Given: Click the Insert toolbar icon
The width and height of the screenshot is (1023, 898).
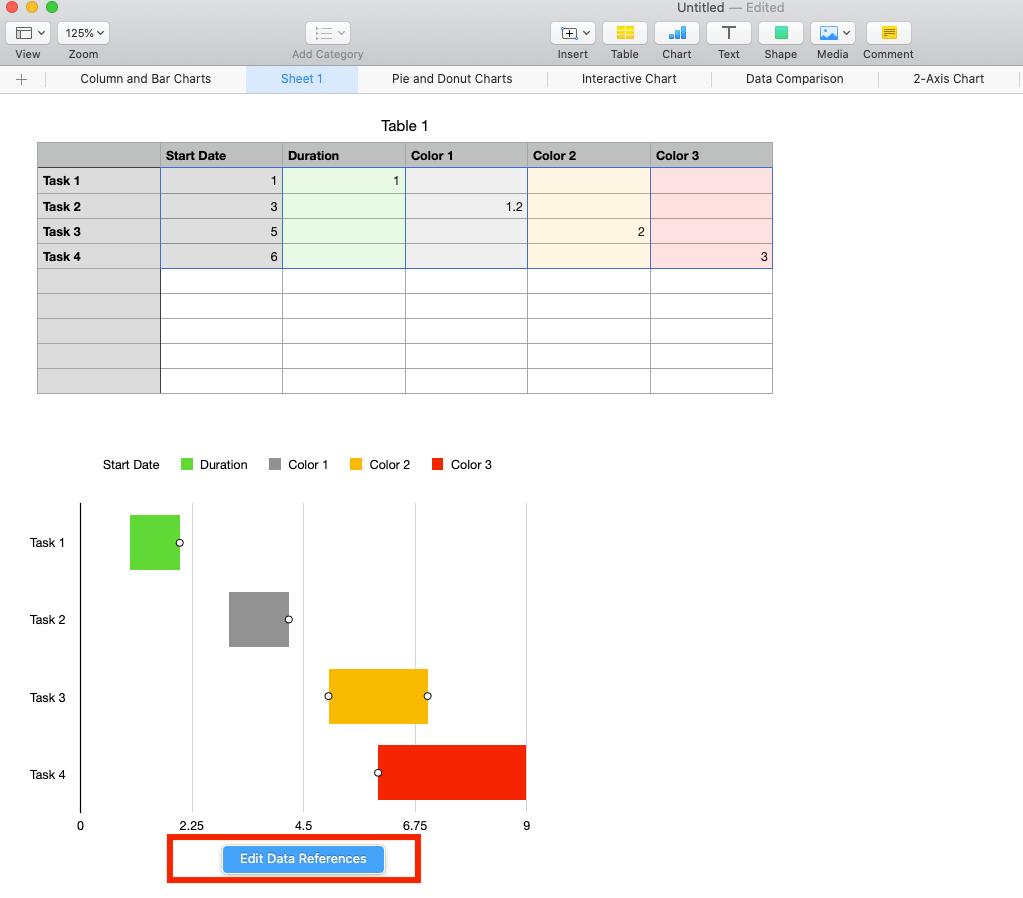Looking at the screenshot, I should coord(568,32).
